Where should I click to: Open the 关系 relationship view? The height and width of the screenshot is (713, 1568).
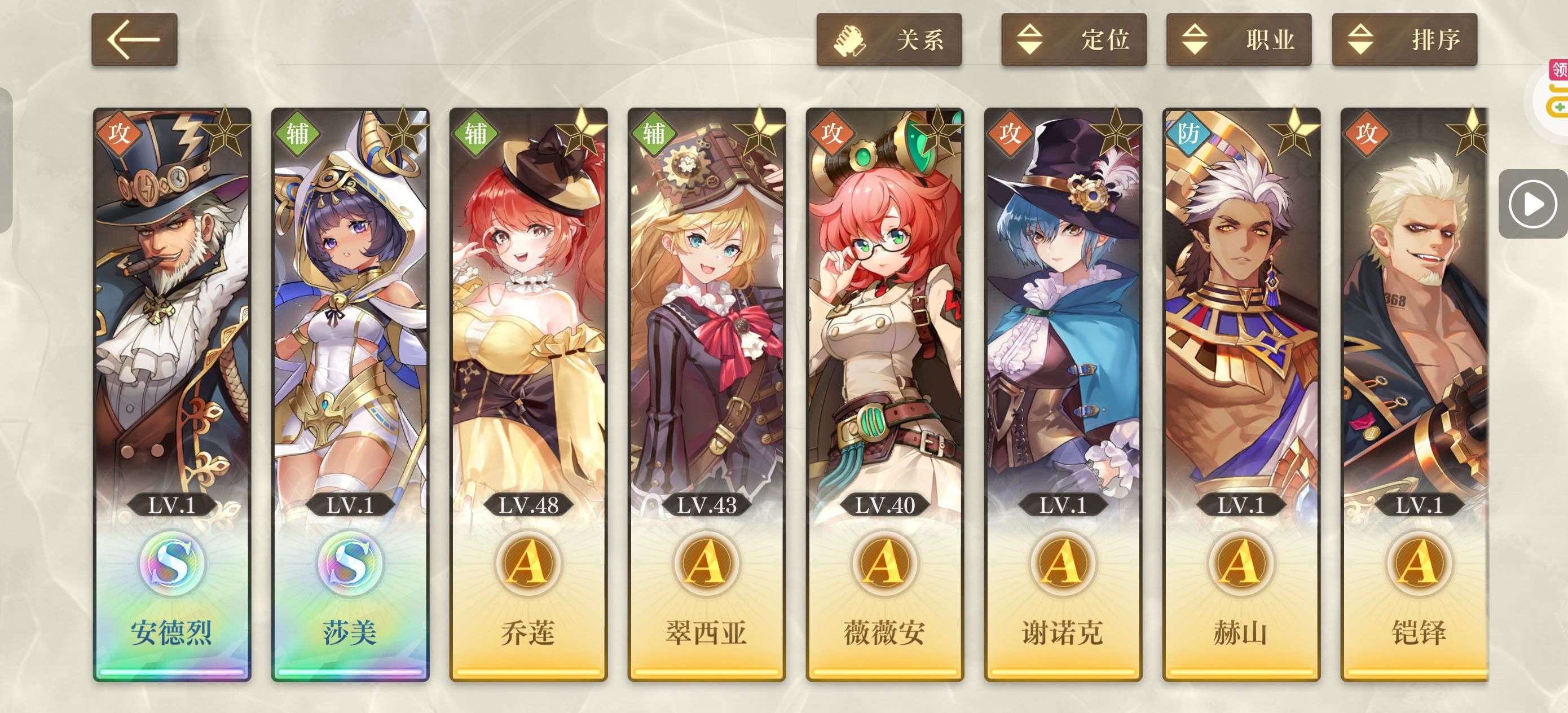click(x=889, y=39)
